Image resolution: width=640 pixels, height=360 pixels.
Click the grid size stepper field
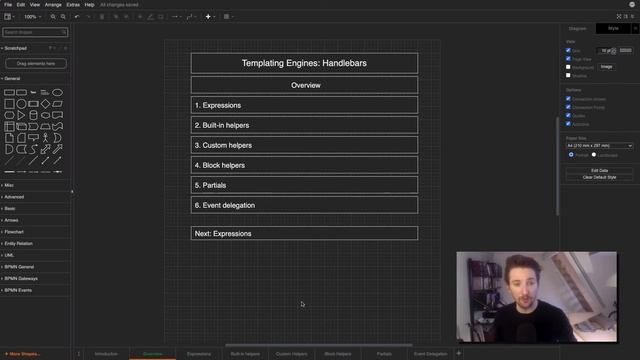[x=607, y=51]
